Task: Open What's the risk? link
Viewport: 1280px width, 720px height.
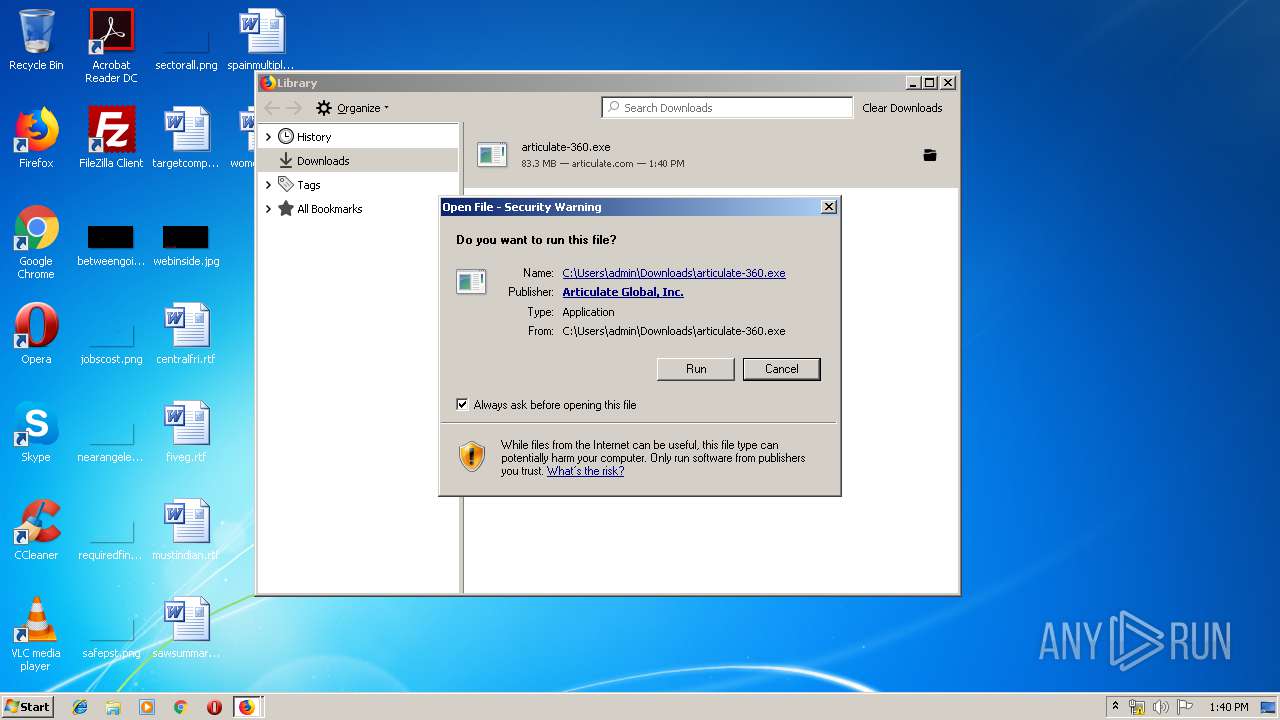Action: 585,471
